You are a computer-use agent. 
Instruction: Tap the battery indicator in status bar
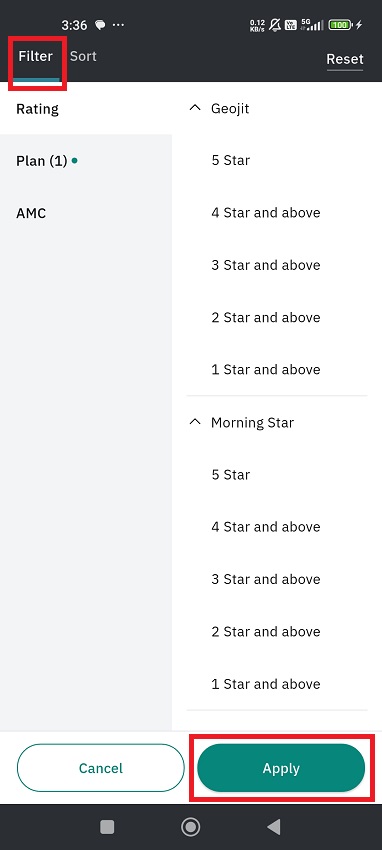pyautogui.click(x=340, y=24)
